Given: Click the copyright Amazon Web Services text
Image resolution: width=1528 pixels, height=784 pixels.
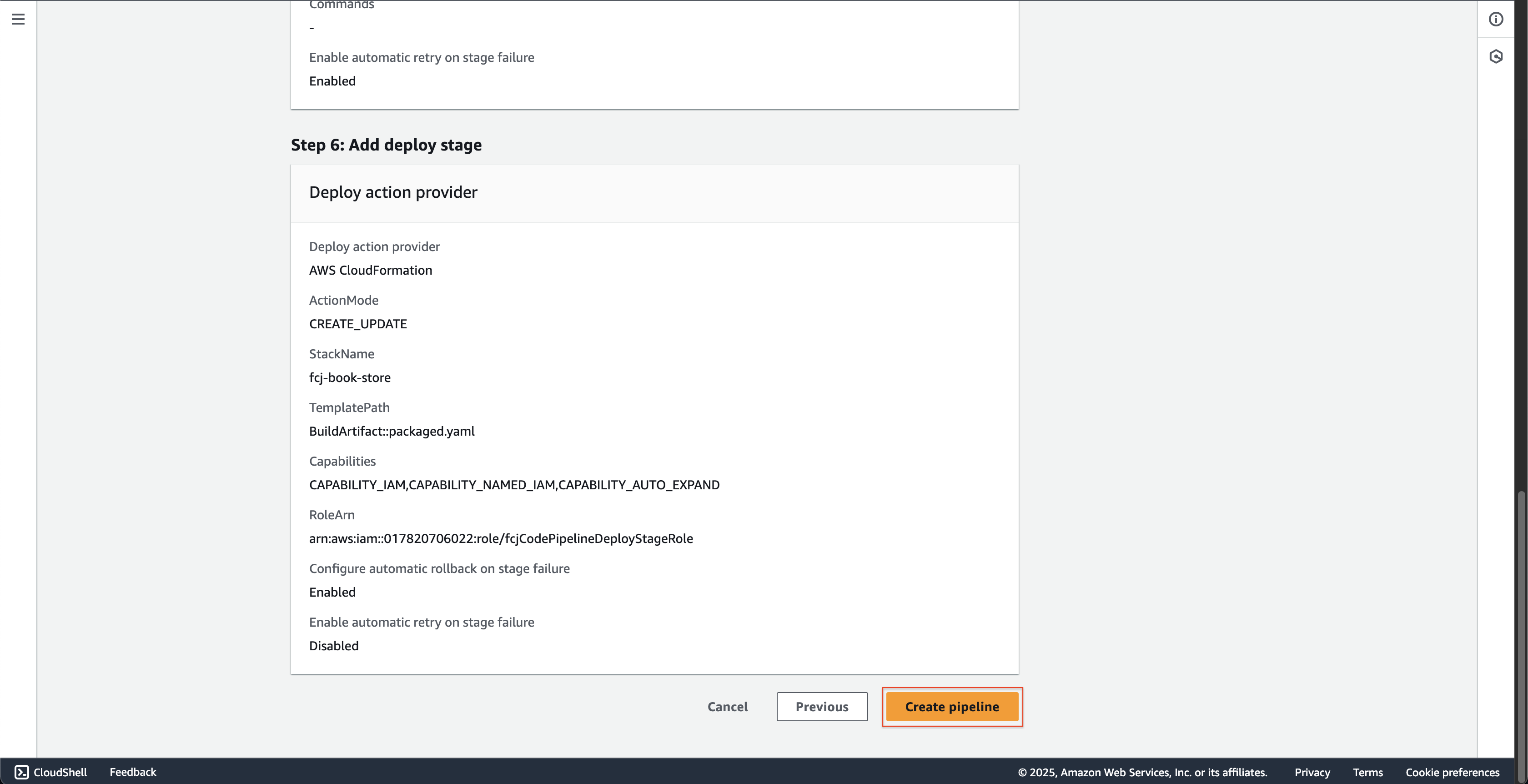Looking at the screenshot, I should click(1142, 772).
